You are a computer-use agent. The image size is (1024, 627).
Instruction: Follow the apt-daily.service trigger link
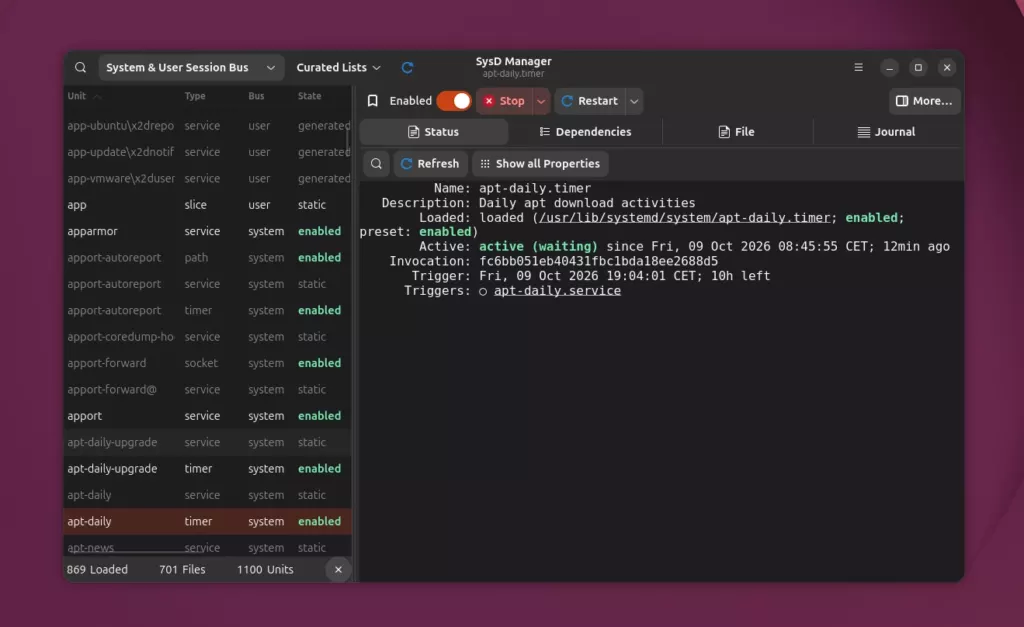point(557,291)
